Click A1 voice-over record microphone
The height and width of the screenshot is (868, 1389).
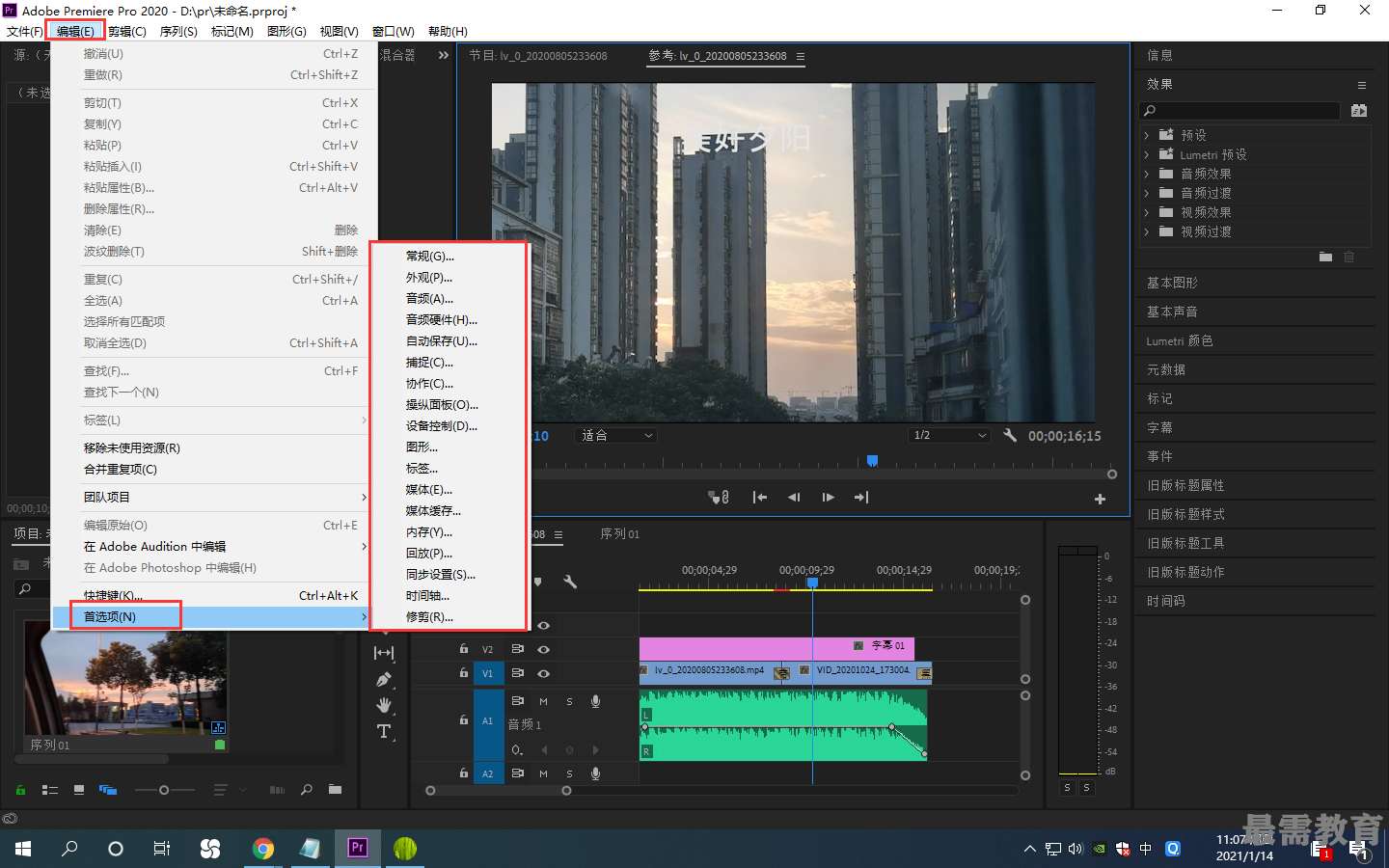point(595,701)
